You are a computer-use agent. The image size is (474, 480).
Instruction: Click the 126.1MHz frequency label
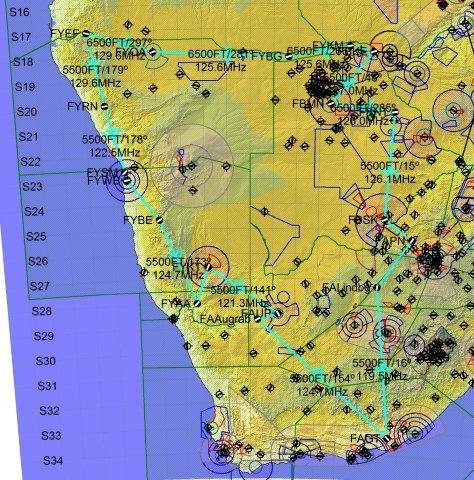tap(390, 179)
